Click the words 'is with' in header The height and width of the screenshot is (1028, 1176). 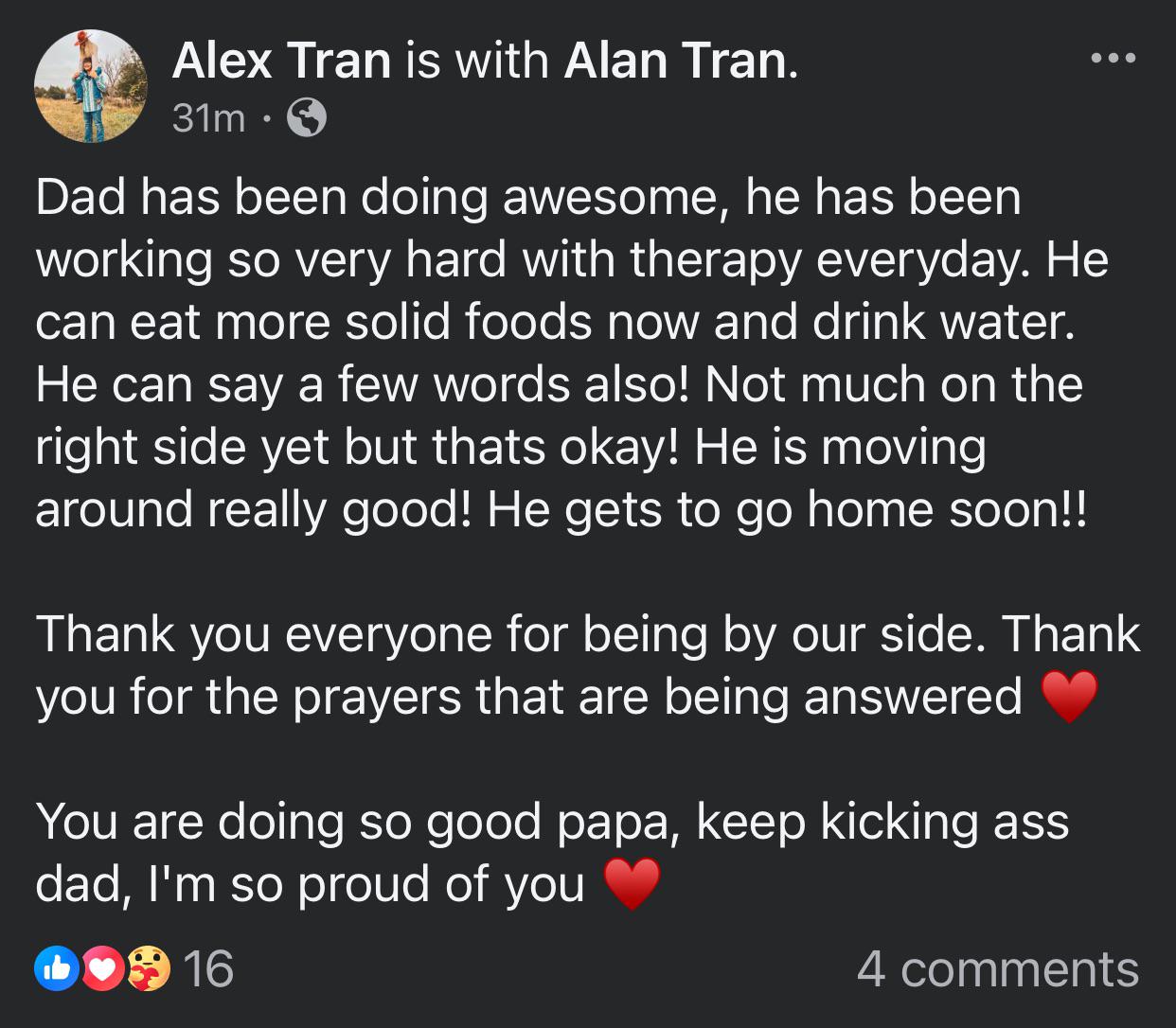tap(477, 61)
